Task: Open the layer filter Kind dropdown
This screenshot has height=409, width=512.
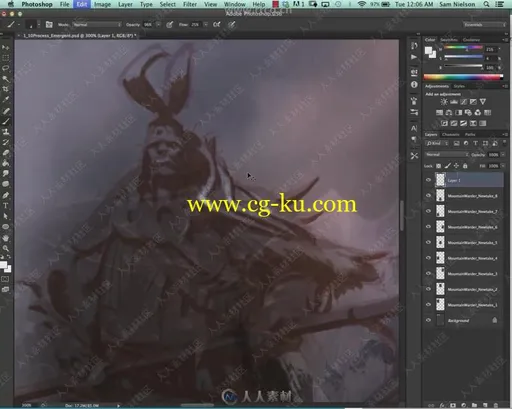Action: (438, 143)
